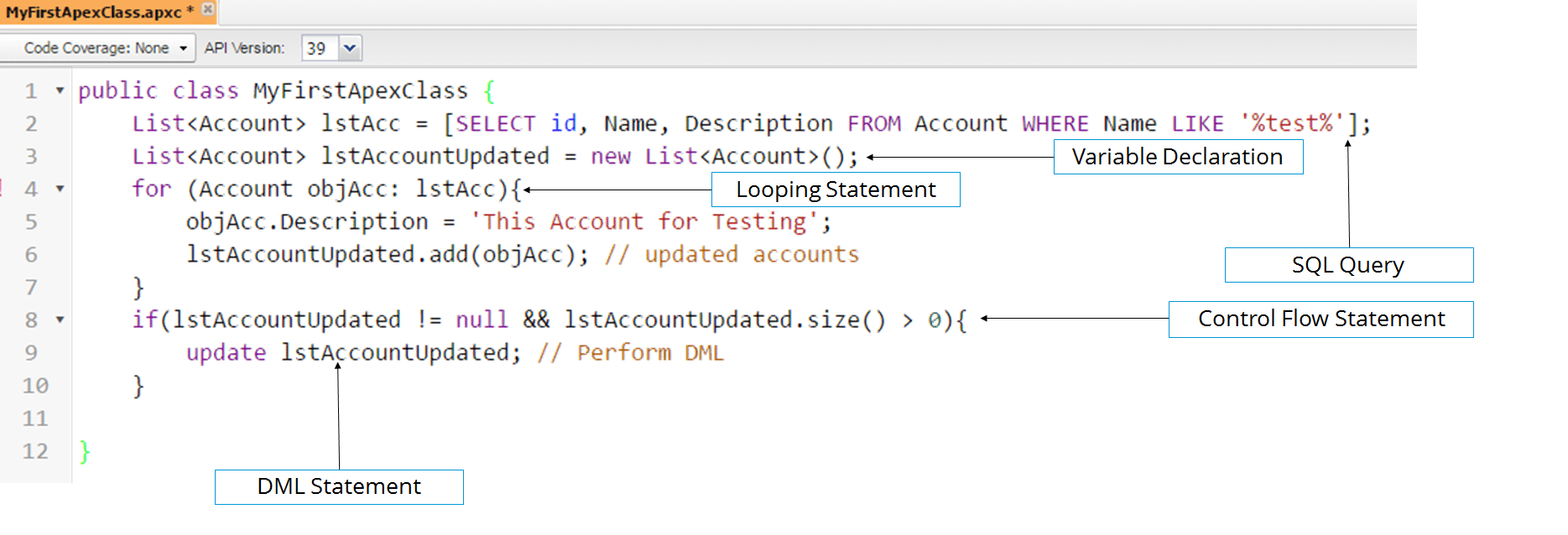Click the update keyword on line 9

[226, 353]
